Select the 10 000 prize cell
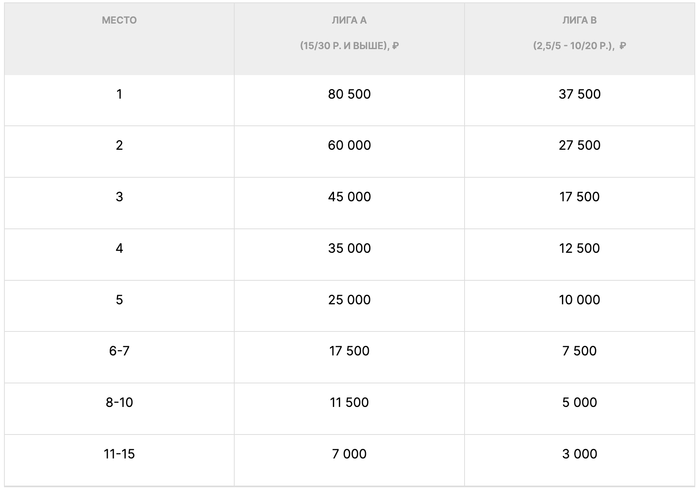Screen dimensions: 700x492 click(x=580, y=300)
